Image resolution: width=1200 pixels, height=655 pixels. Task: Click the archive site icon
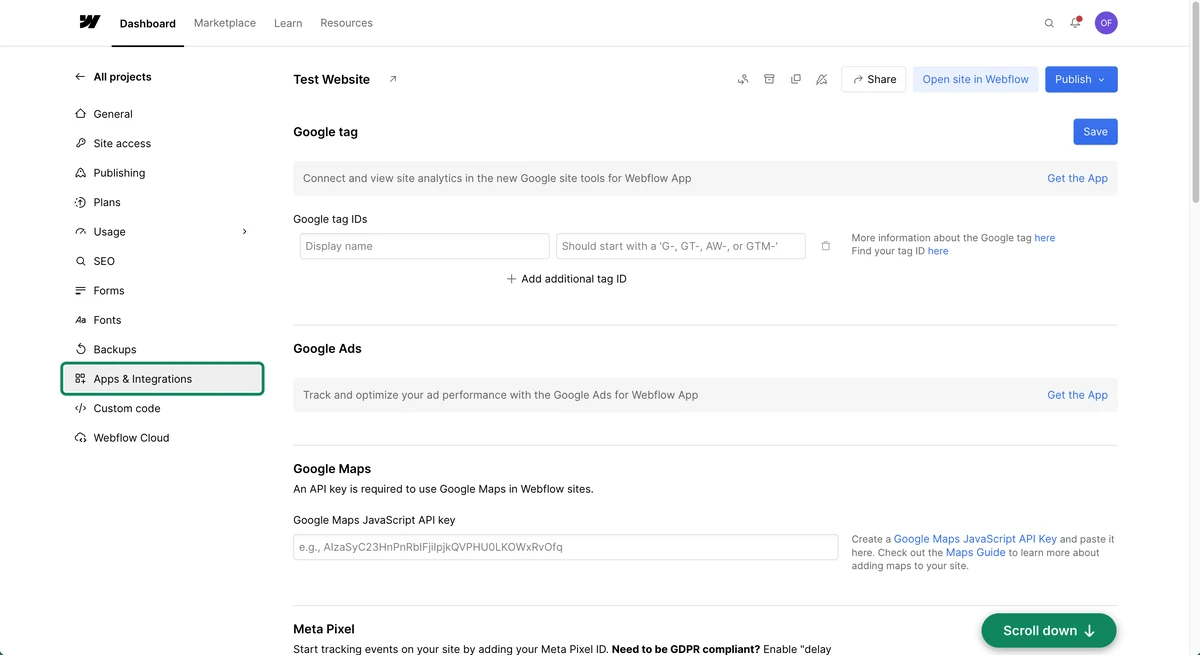[769, 79]
